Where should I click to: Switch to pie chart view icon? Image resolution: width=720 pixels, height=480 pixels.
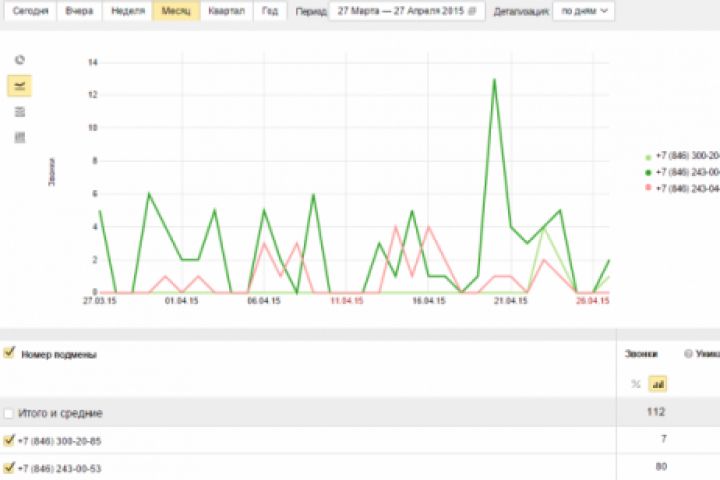pyautogui.click(x=20, y=60)
